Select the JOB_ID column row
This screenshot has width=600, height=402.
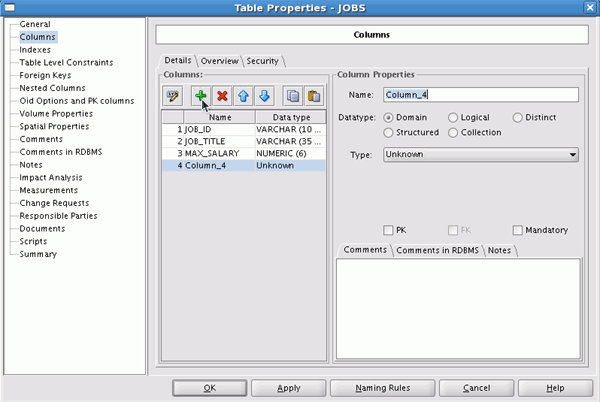tap(244, 130)
